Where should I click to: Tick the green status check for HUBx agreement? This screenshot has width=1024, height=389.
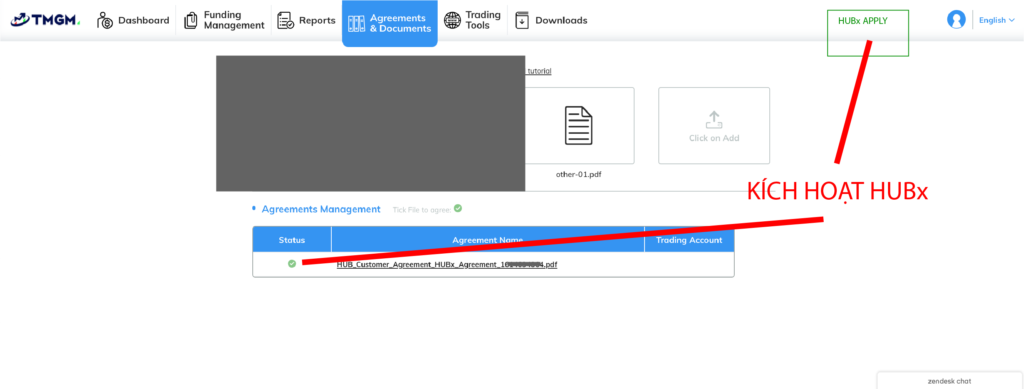pyautogui.click(x=292, y=264)
